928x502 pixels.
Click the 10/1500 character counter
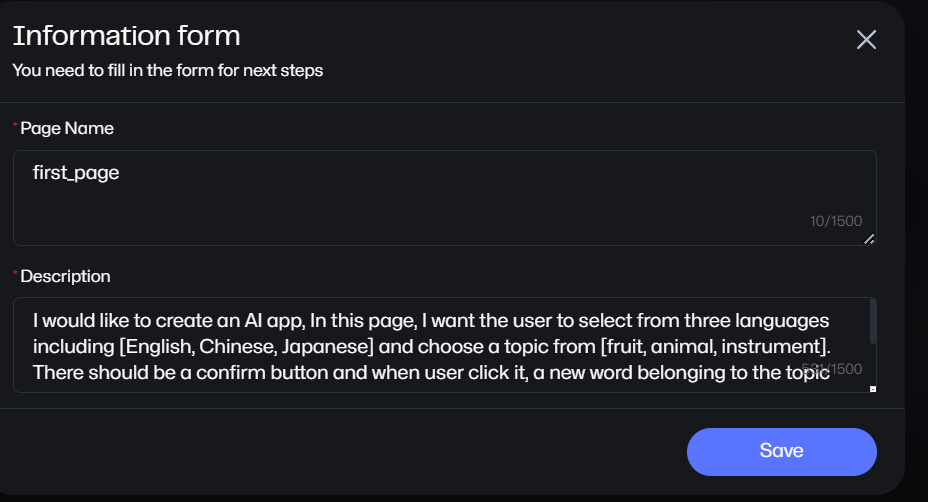[835, 221]
